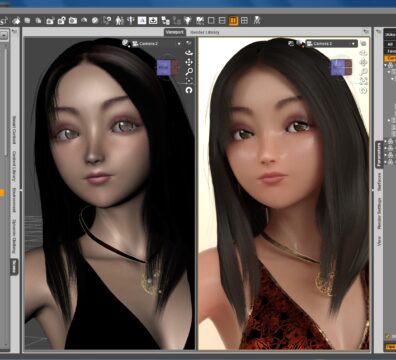
Task: Choose the single viewport layout icon
Action: click(211, 21)
